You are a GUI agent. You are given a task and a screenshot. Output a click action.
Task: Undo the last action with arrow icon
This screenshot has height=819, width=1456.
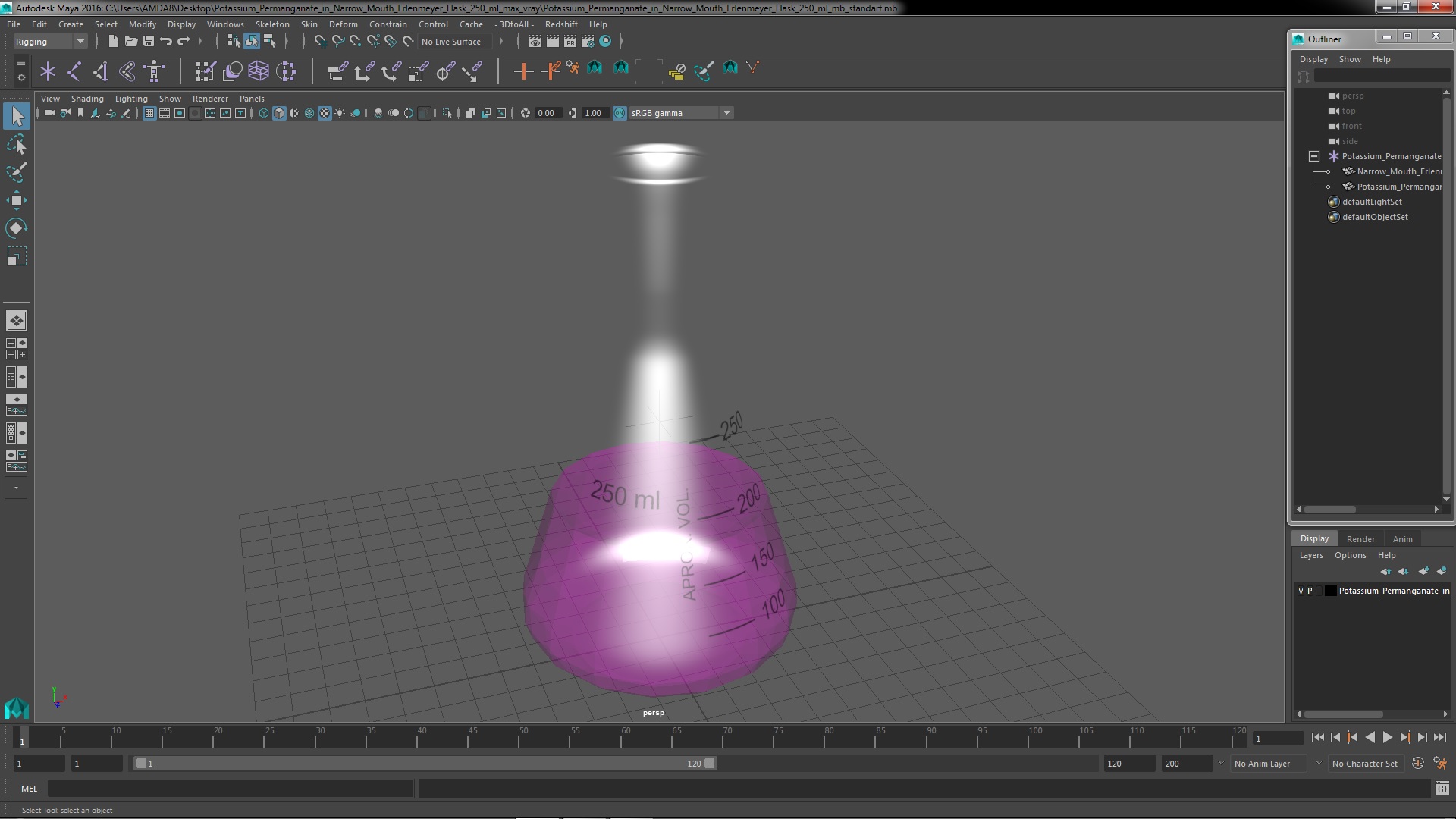click(x=166, y=41)
